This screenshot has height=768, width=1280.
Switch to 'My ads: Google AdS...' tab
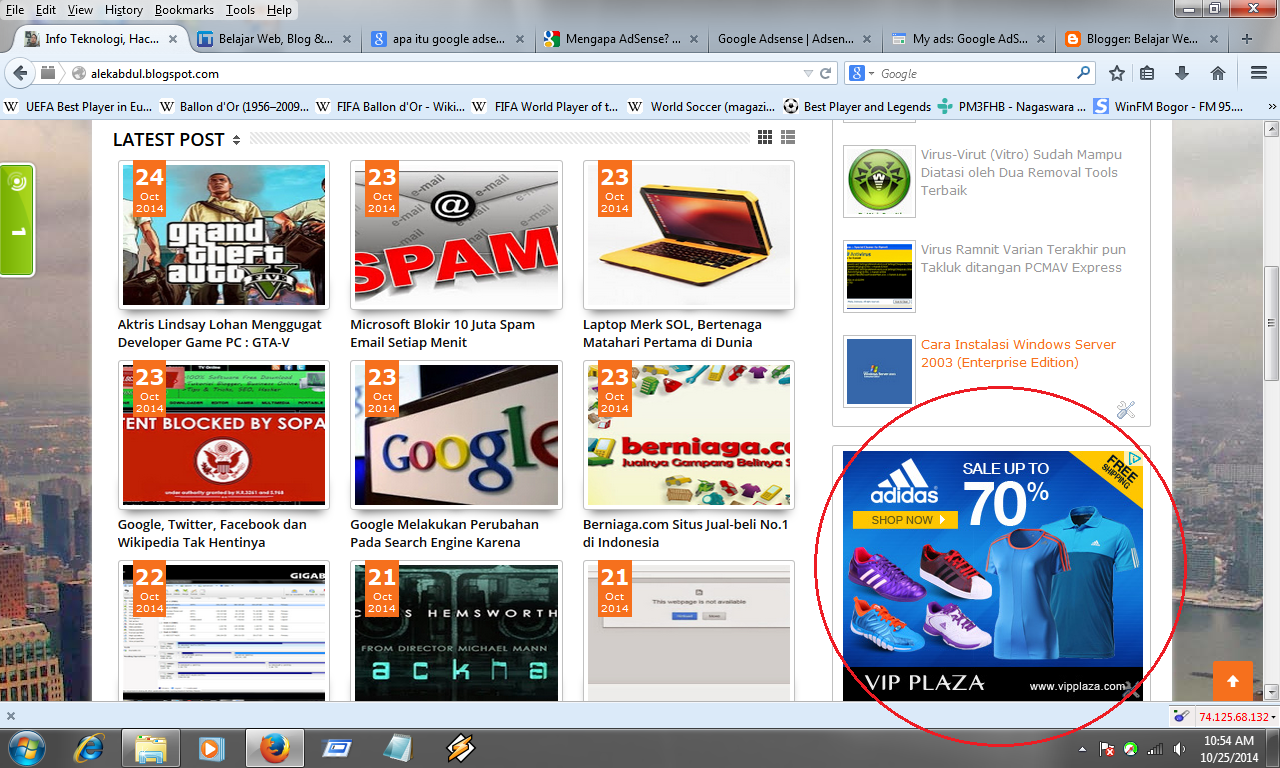[x=968, y=39]
